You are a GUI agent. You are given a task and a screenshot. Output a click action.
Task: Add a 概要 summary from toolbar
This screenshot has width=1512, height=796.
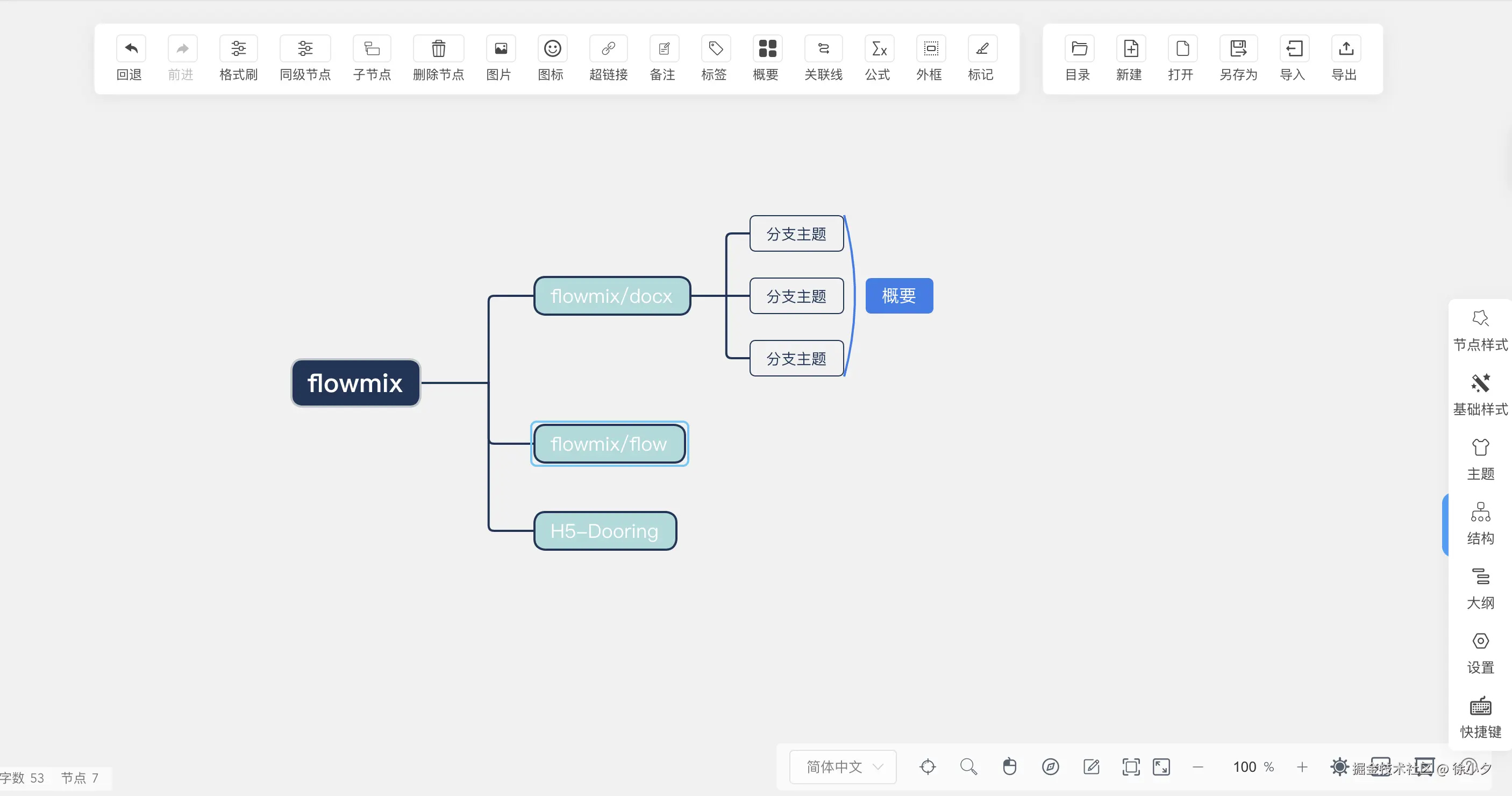pyautogui.click(x=767, y=49)
